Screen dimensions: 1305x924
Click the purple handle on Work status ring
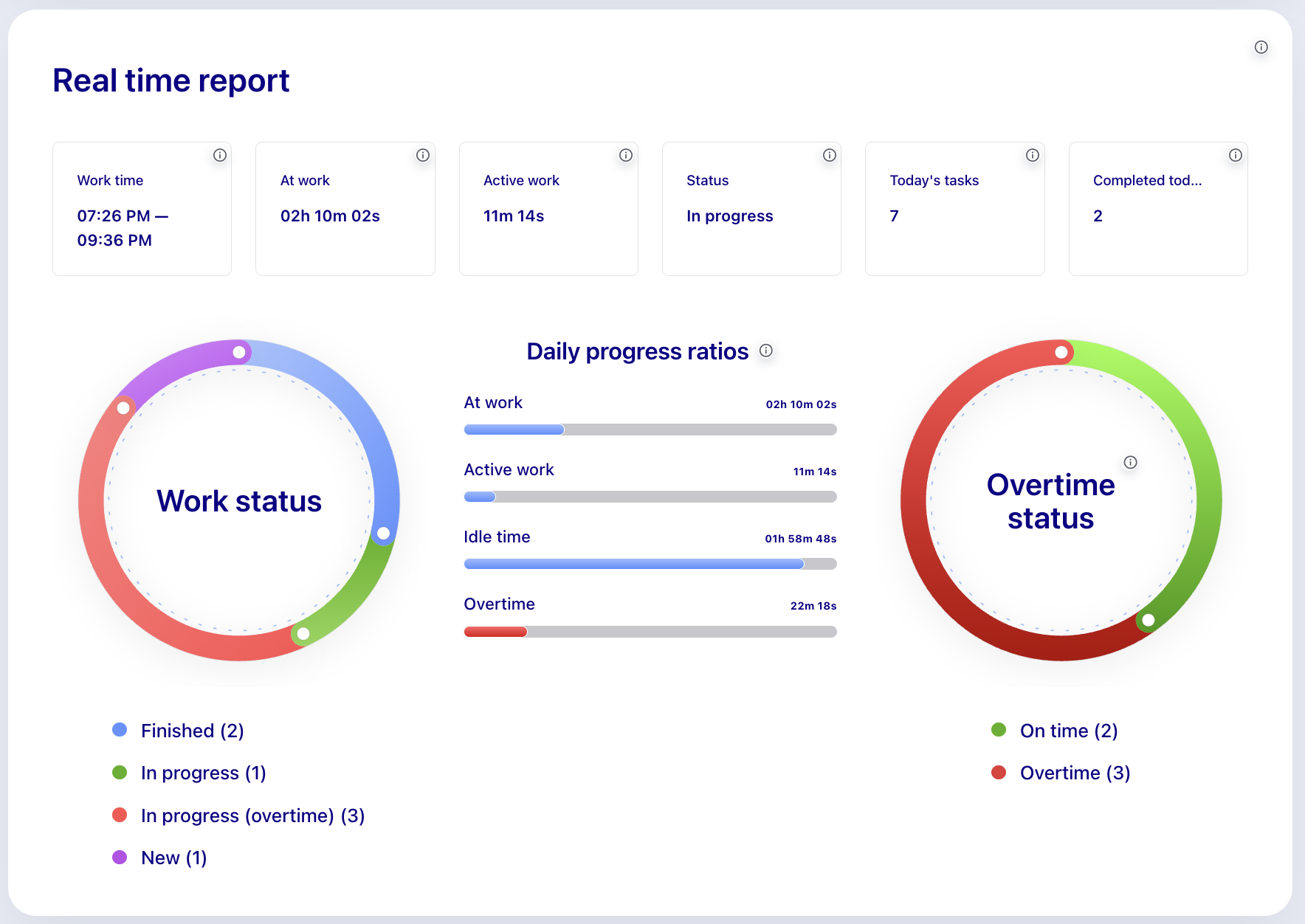pos(239,353)
